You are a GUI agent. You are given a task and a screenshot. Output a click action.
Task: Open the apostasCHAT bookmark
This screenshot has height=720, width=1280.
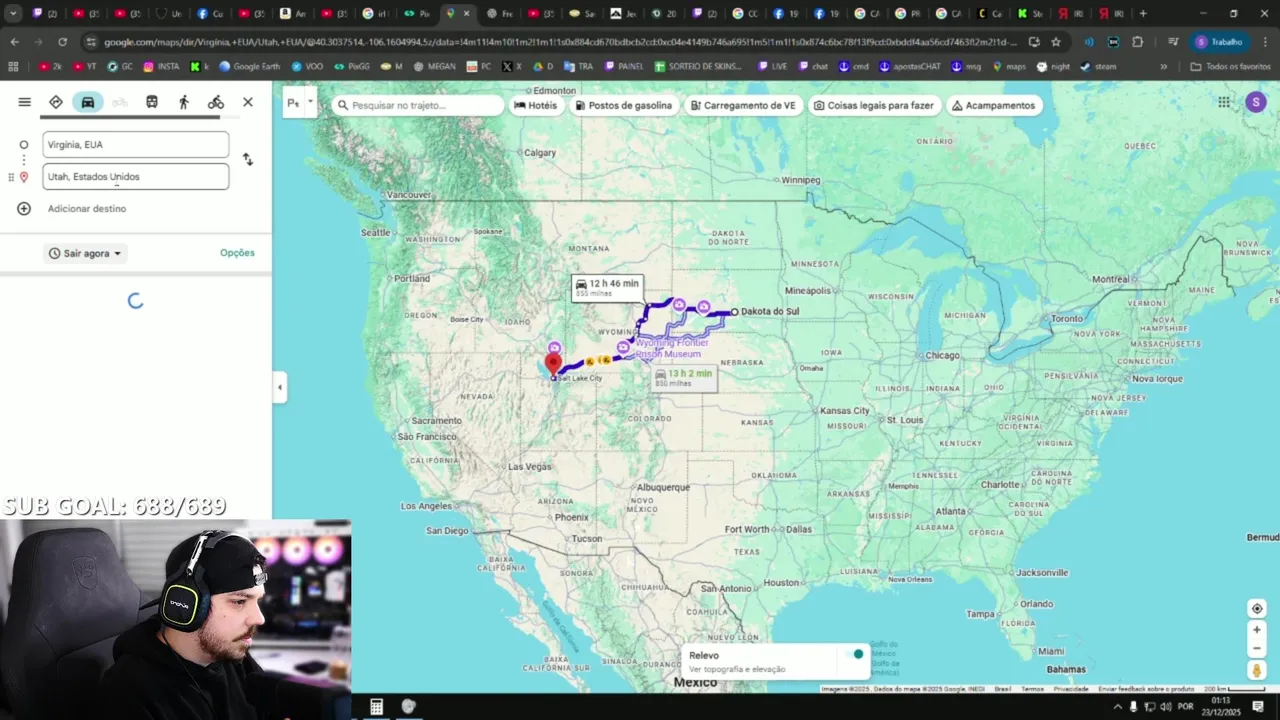tap(909, 66)
